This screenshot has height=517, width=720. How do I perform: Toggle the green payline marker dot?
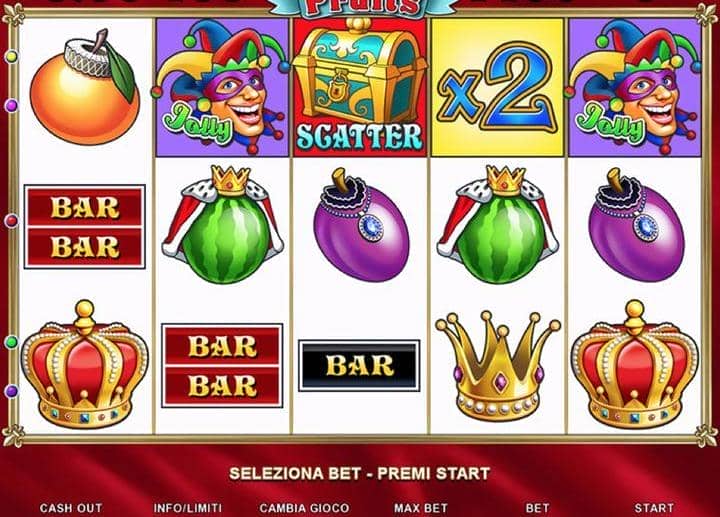[11, 342]
